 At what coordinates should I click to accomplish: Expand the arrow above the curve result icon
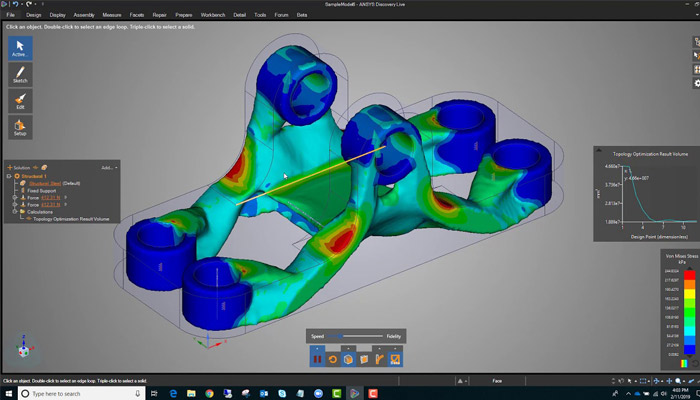379,348
